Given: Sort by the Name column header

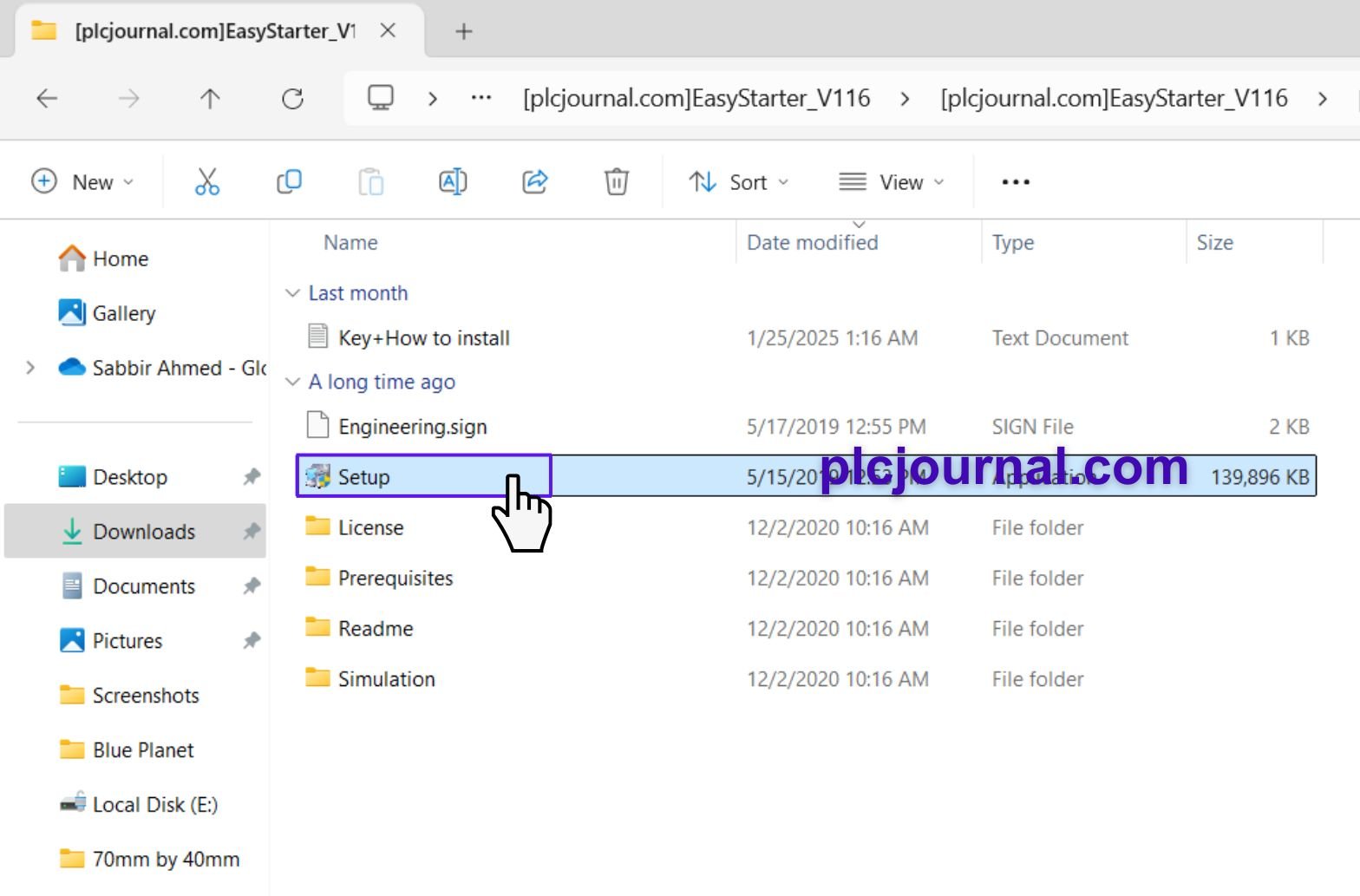Looking at the screenshot, I should pyautogui.click(x=350, y=243).
